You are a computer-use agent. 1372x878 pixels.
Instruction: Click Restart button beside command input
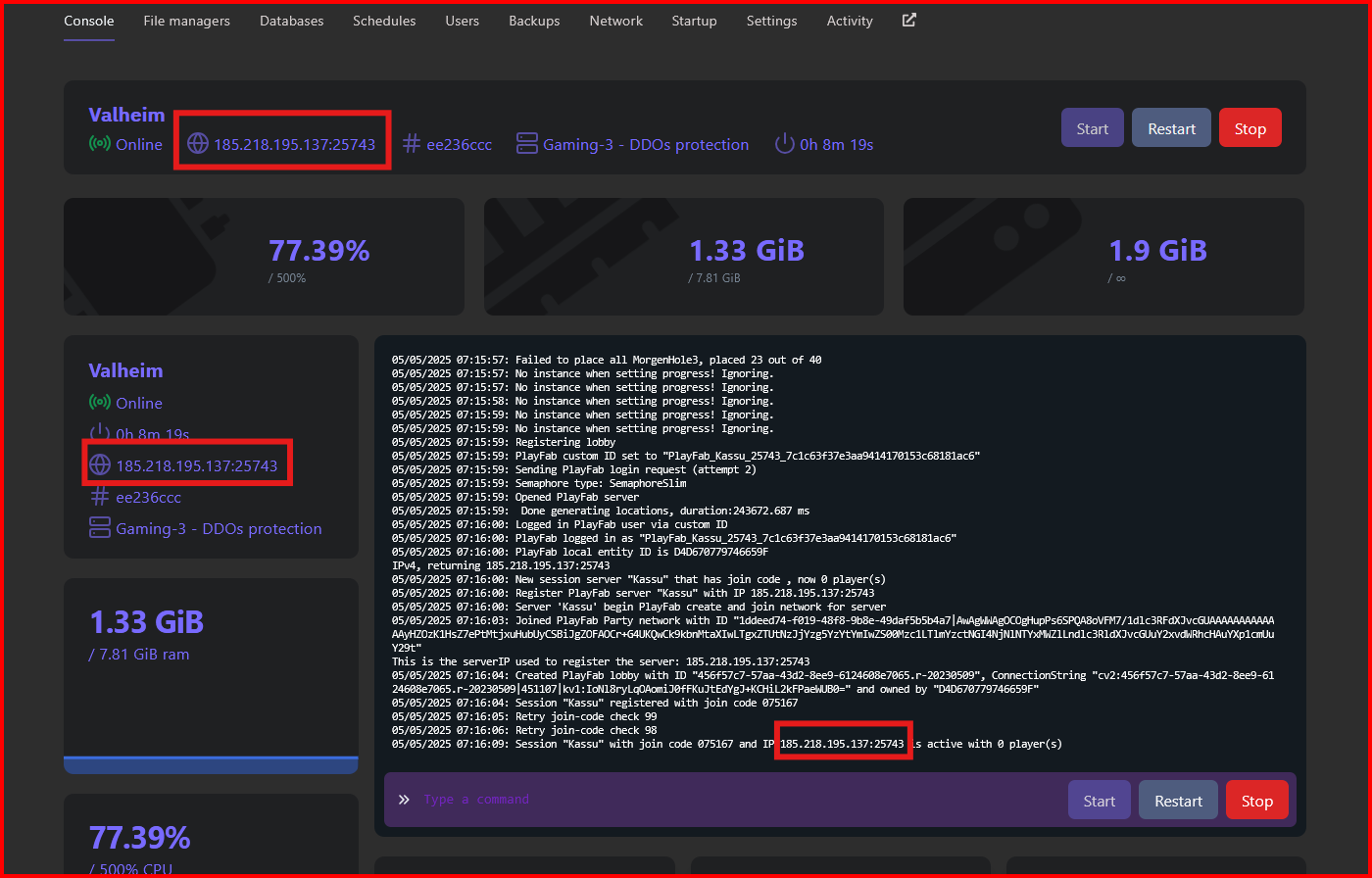click(x=1178, y=801)
